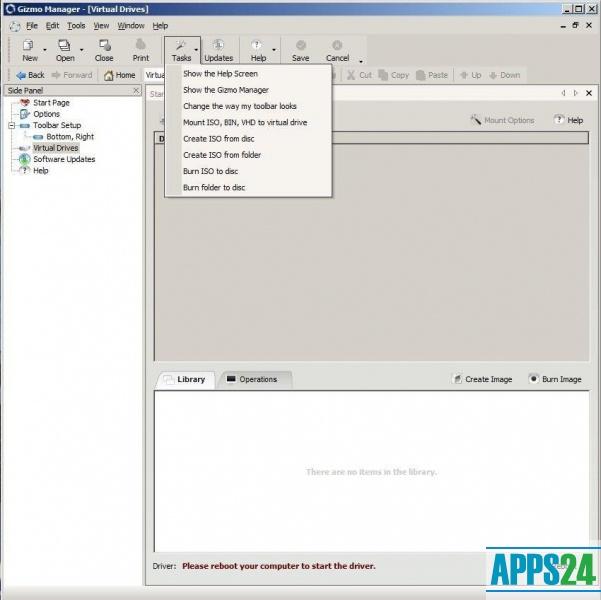
Task: Open the Help toolbar dropdown arrow
Action: coord(274,50)
